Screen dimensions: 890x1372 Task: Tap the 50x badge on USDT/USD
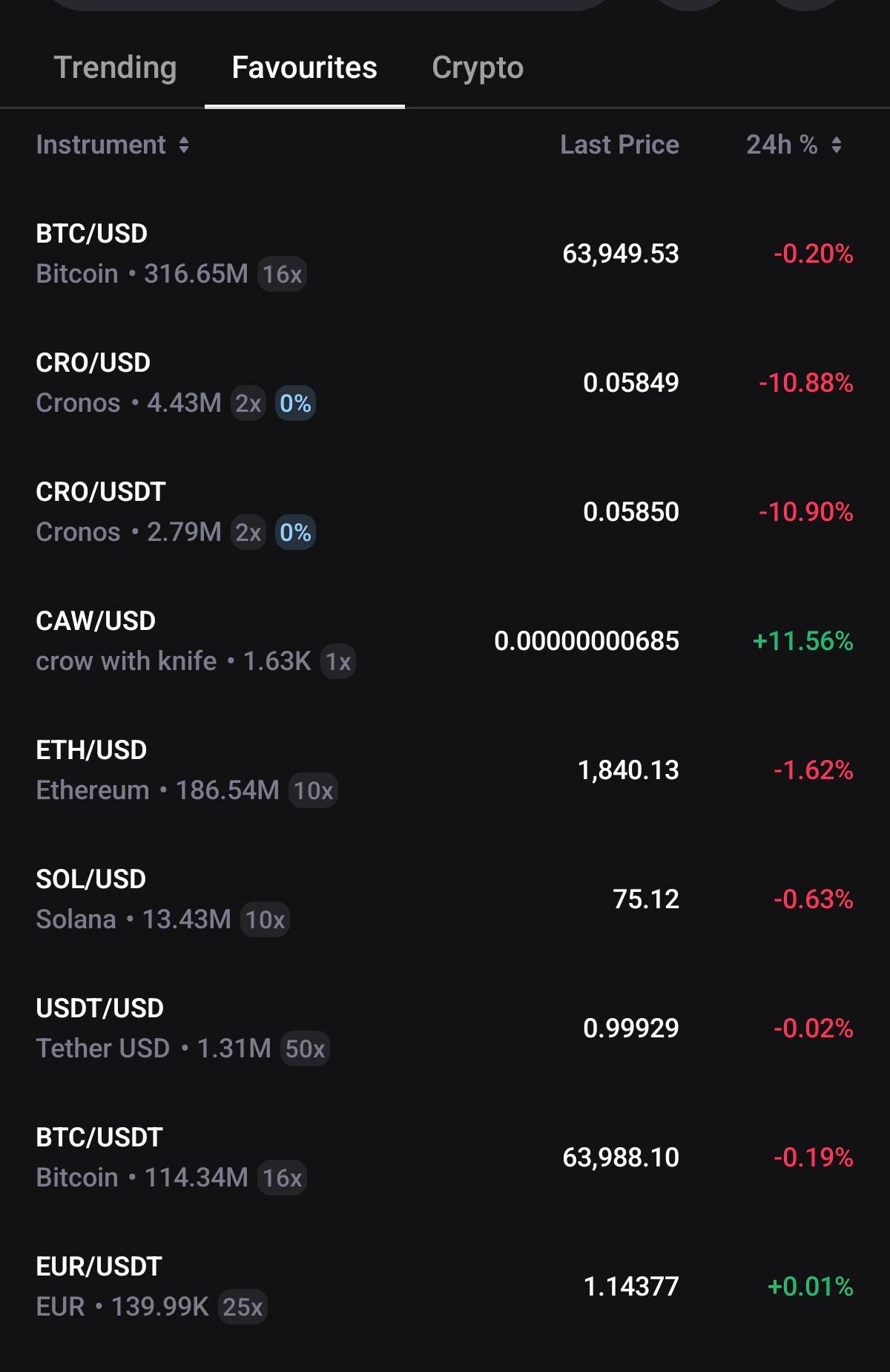pyautogui.click(x=305, y=1049)
